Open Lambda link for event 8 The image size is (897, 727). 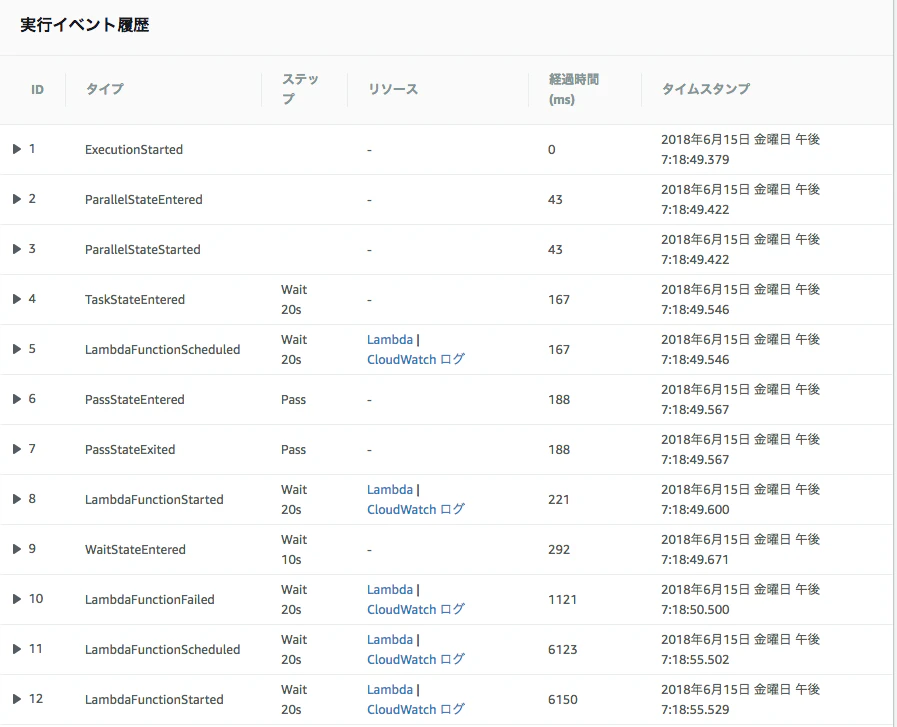point(390,490)
